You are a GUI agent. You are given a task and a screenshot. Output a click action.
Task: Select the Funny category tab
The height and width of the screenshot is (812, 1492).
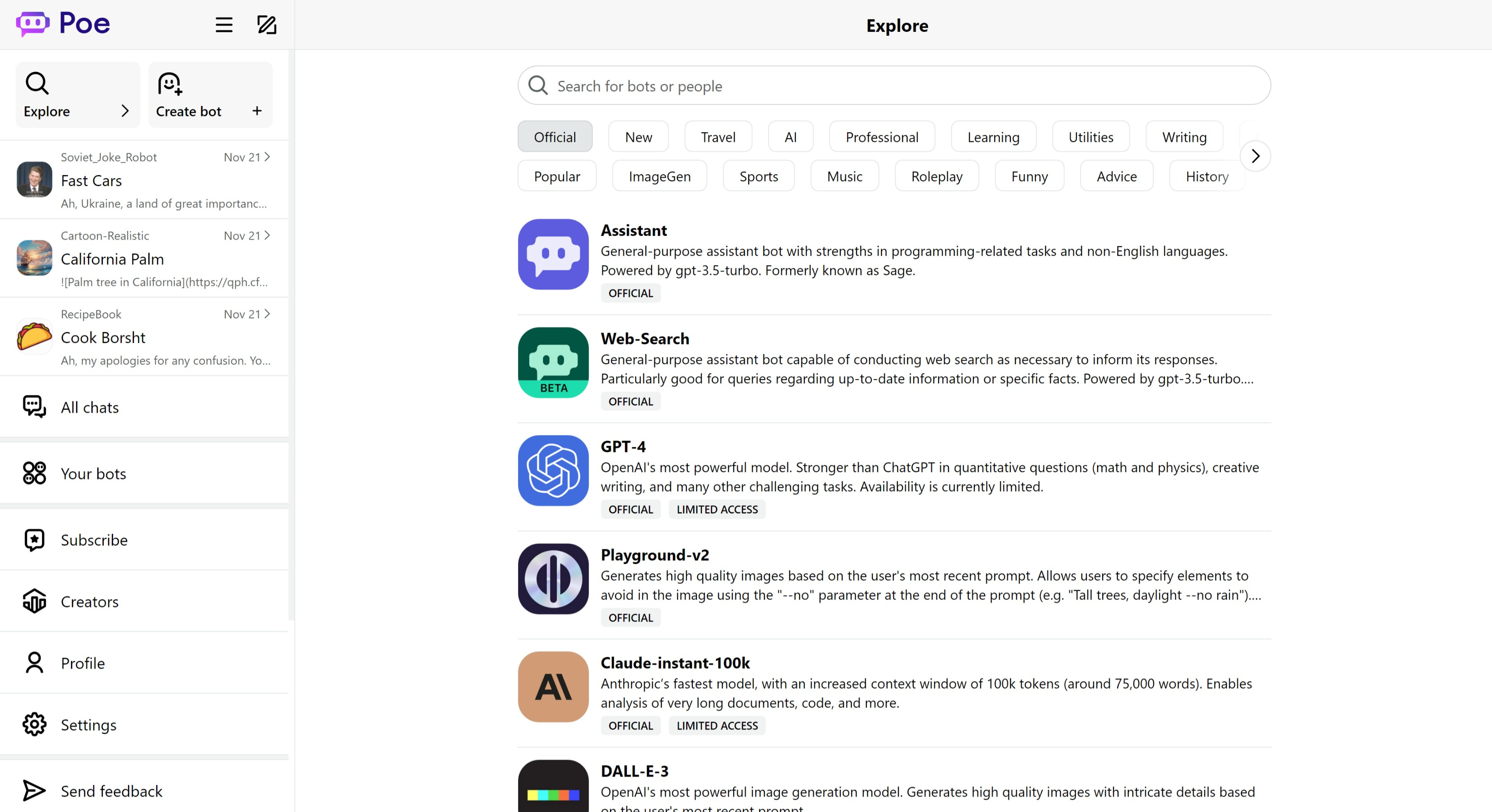tap(1029, 176)
